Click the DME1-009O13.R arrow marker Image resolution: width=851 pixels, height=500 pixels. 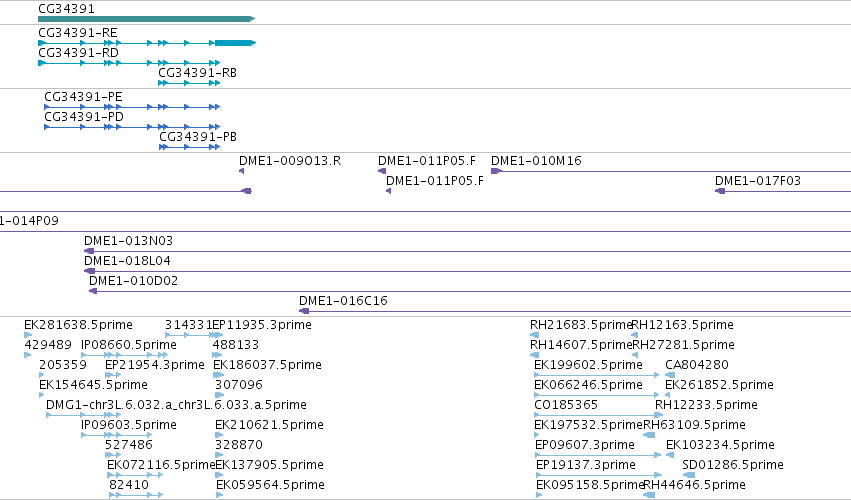coord(242,172)
